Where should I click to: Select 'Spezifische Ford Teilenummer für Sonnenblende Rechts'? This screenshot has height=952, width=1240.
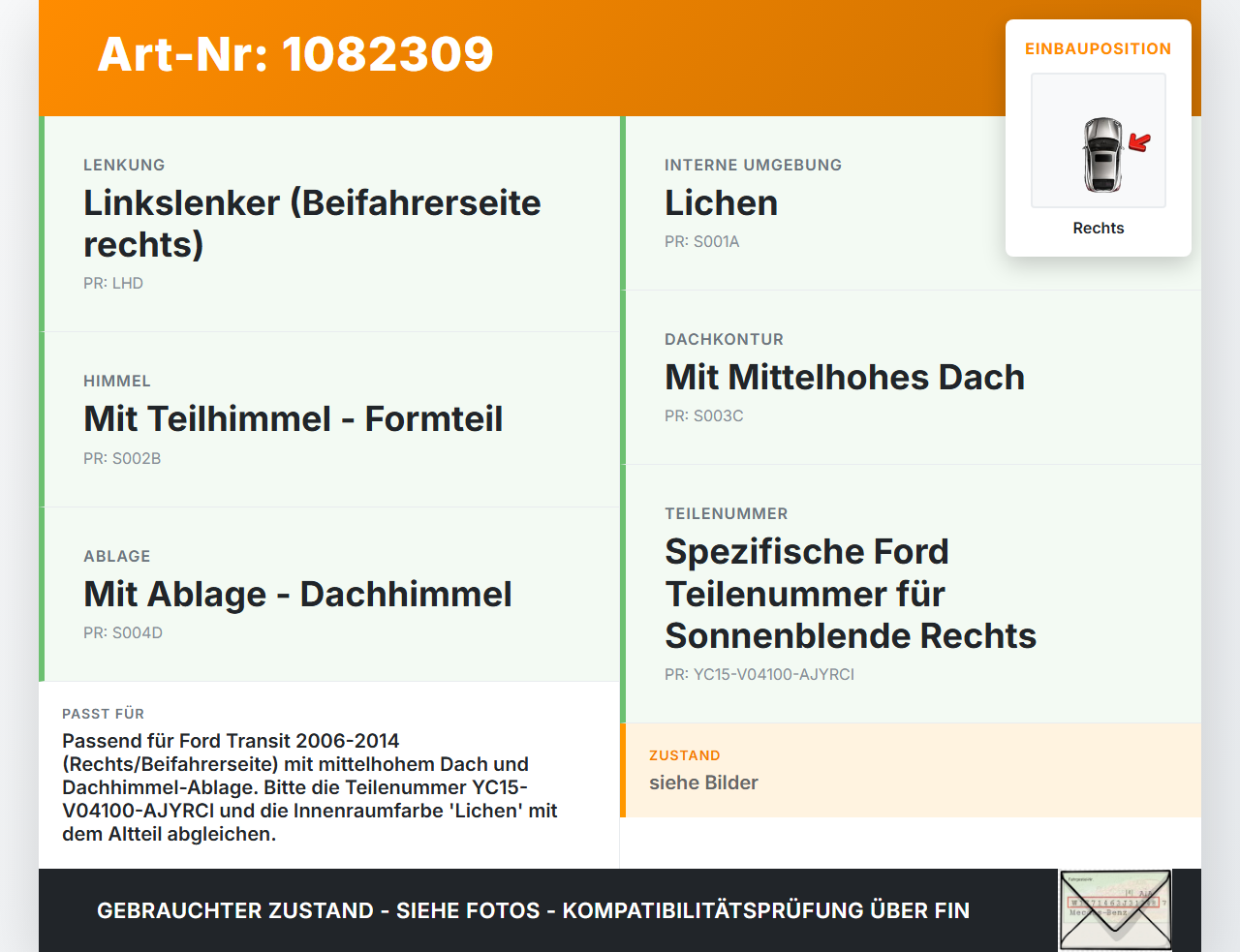click(851, 594)
